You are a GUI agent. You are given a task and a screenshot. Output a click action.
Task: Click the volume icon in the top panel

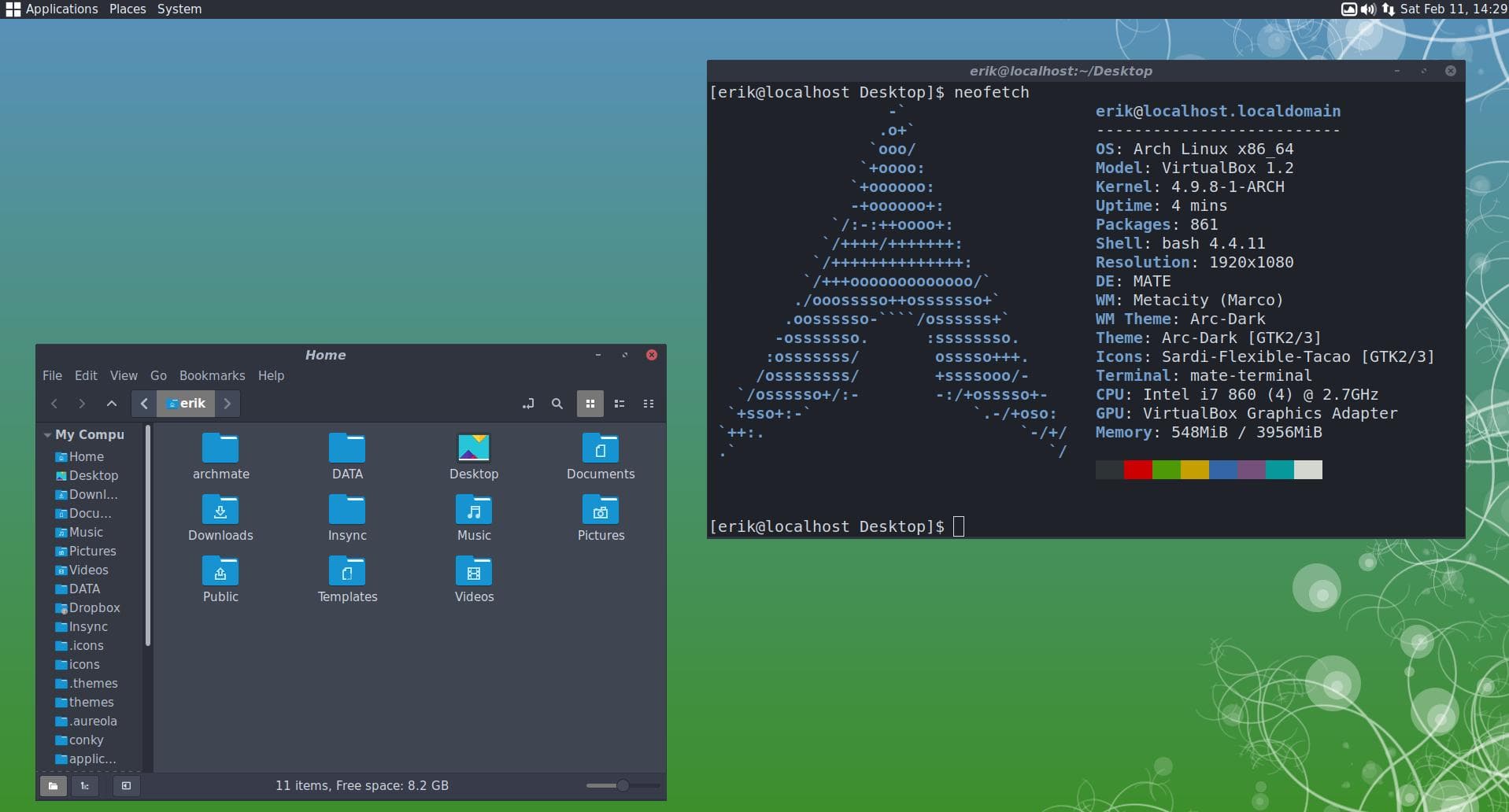coord(1369,9)
